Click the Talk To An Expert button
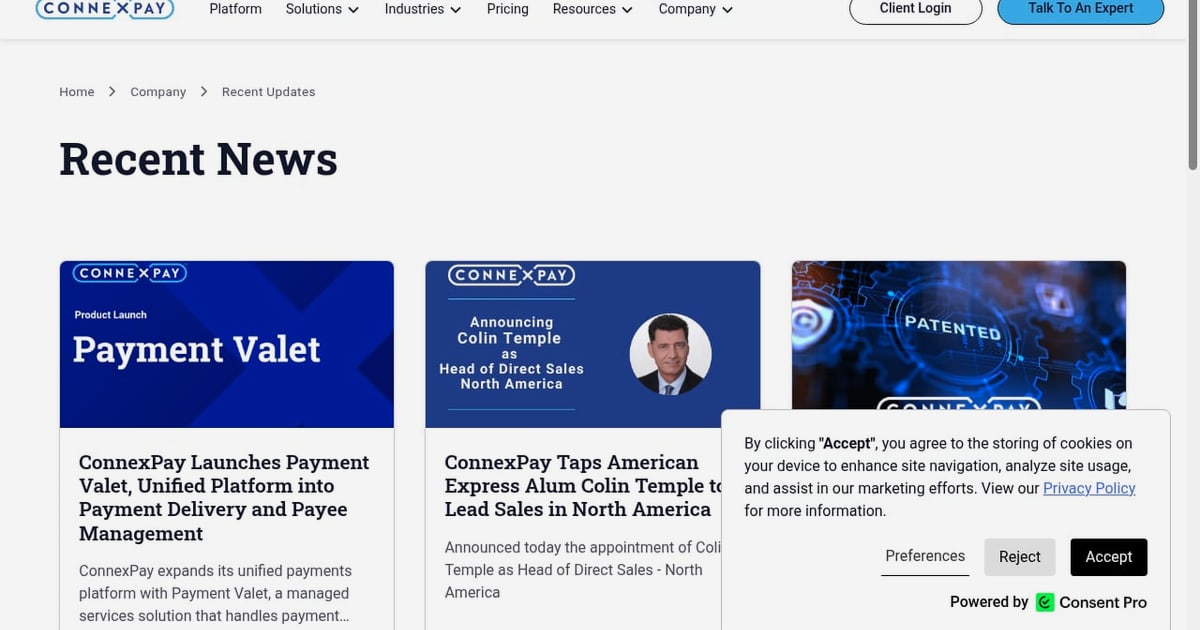This screenshot has height=630, width=1200. (1081, 9)
